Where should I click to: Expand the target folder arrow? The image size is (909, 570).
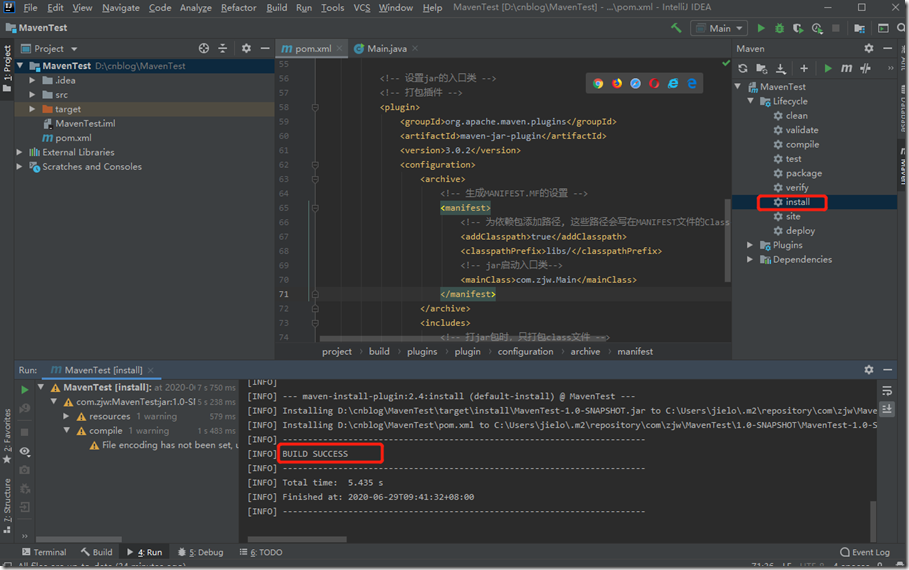point(32,109)
